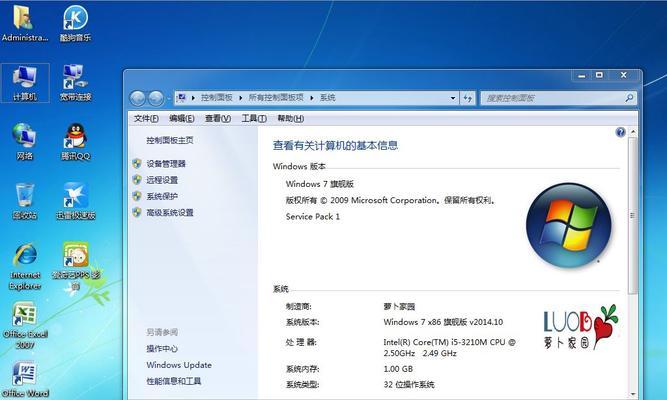667x400 pixels.
Task: Open the 工具(T) menu
Action: (x=254, y=118)
